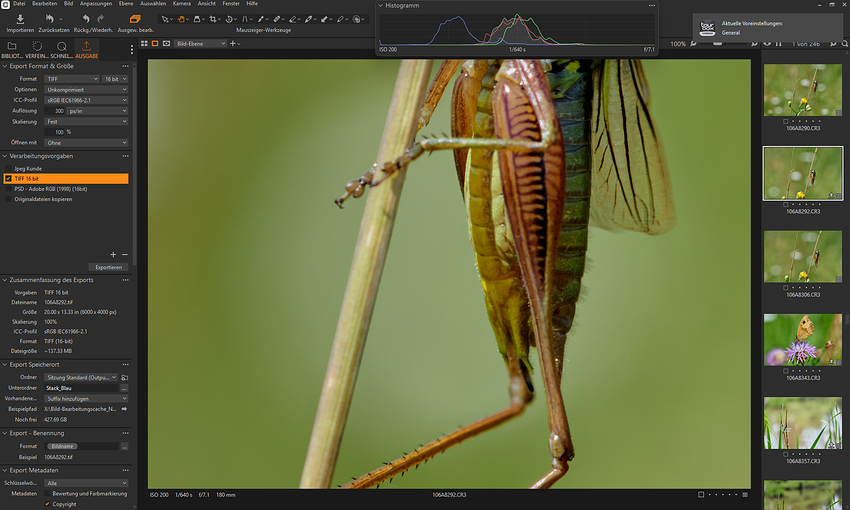Select thumbnail 106A8343.CR3 with butterfly
The width and height of the screenshot is (850, 510).
pos(803,340)
